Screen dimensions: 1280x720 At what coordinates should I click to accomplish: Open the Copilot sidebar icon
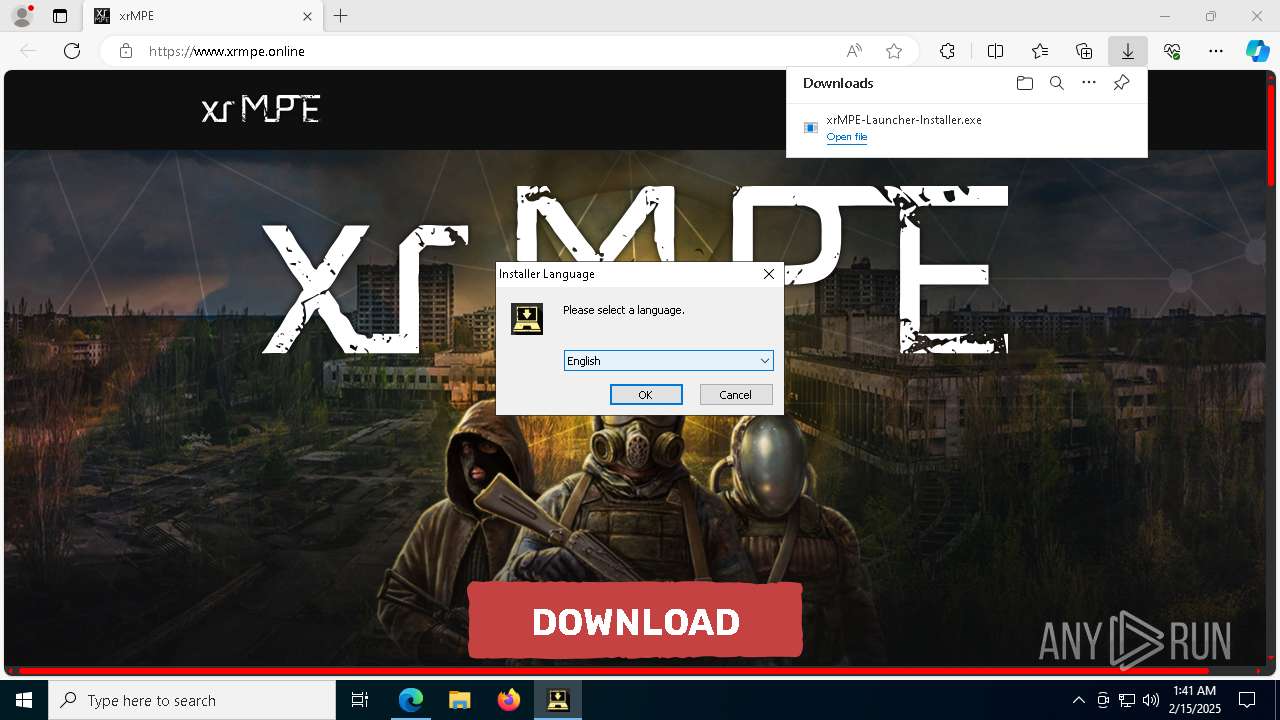[x=1258, y=51]
